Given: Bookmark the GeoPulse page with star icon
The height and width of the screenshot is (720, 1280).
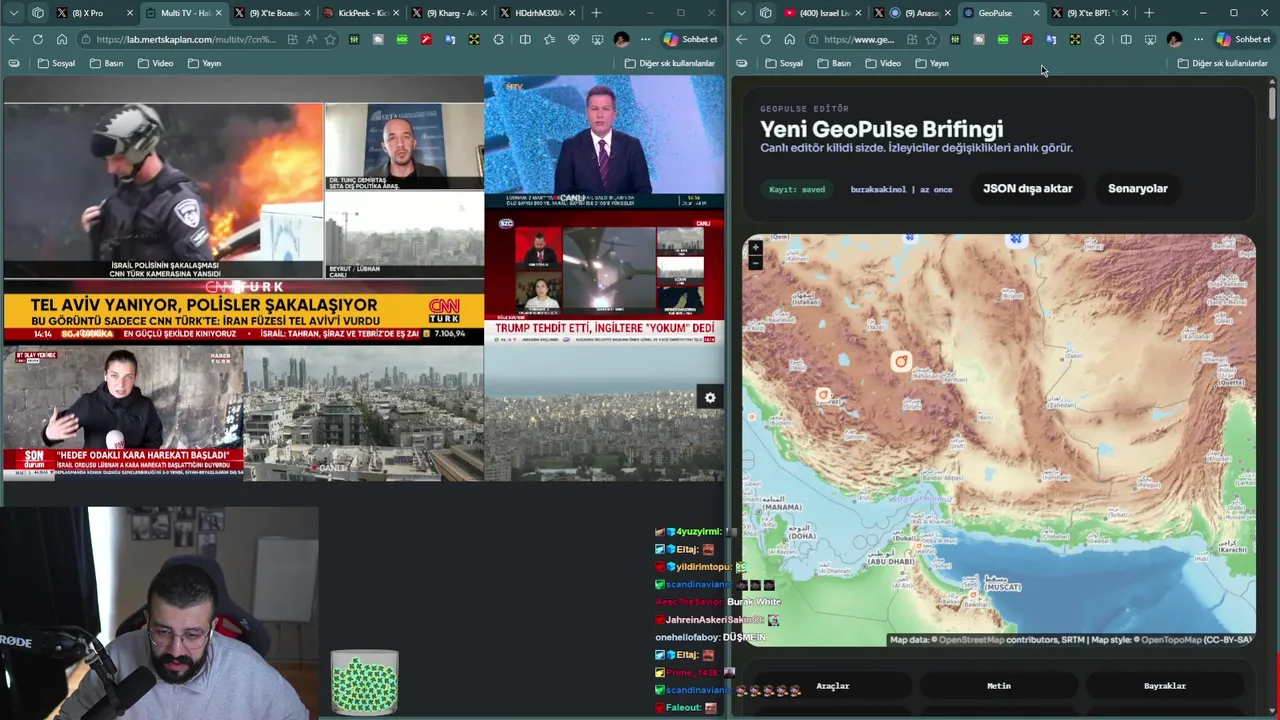Looking at the screenshot, I should click(931, 39).
